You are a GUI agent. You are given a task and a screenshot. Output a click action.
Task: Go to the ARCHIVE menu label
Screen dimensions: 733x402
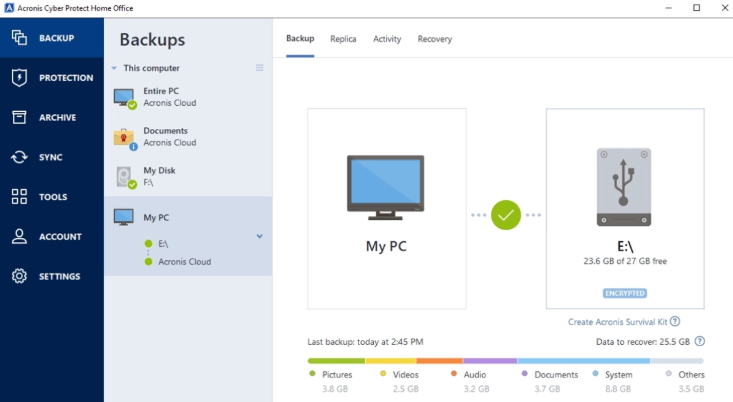coord(57,118)
